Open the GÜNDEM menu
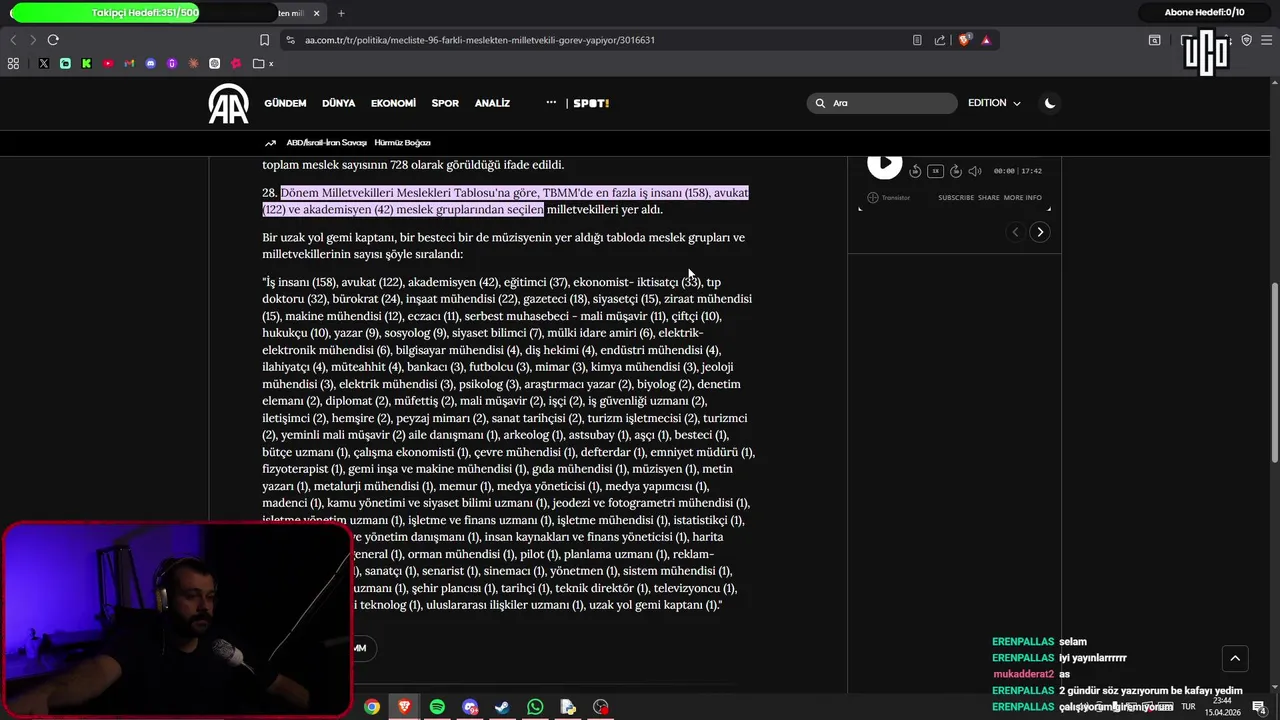This screenshot has width=1280, height=720. click(x=285, y=103)
